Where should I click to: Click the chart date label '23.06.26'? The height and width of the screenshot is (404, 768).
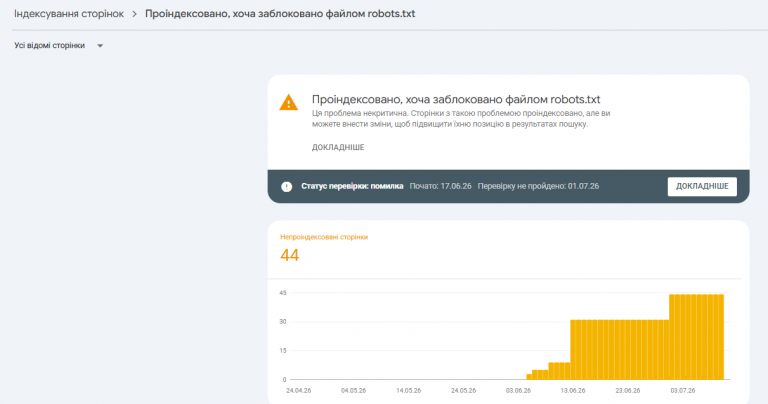(x=628, y=391)
